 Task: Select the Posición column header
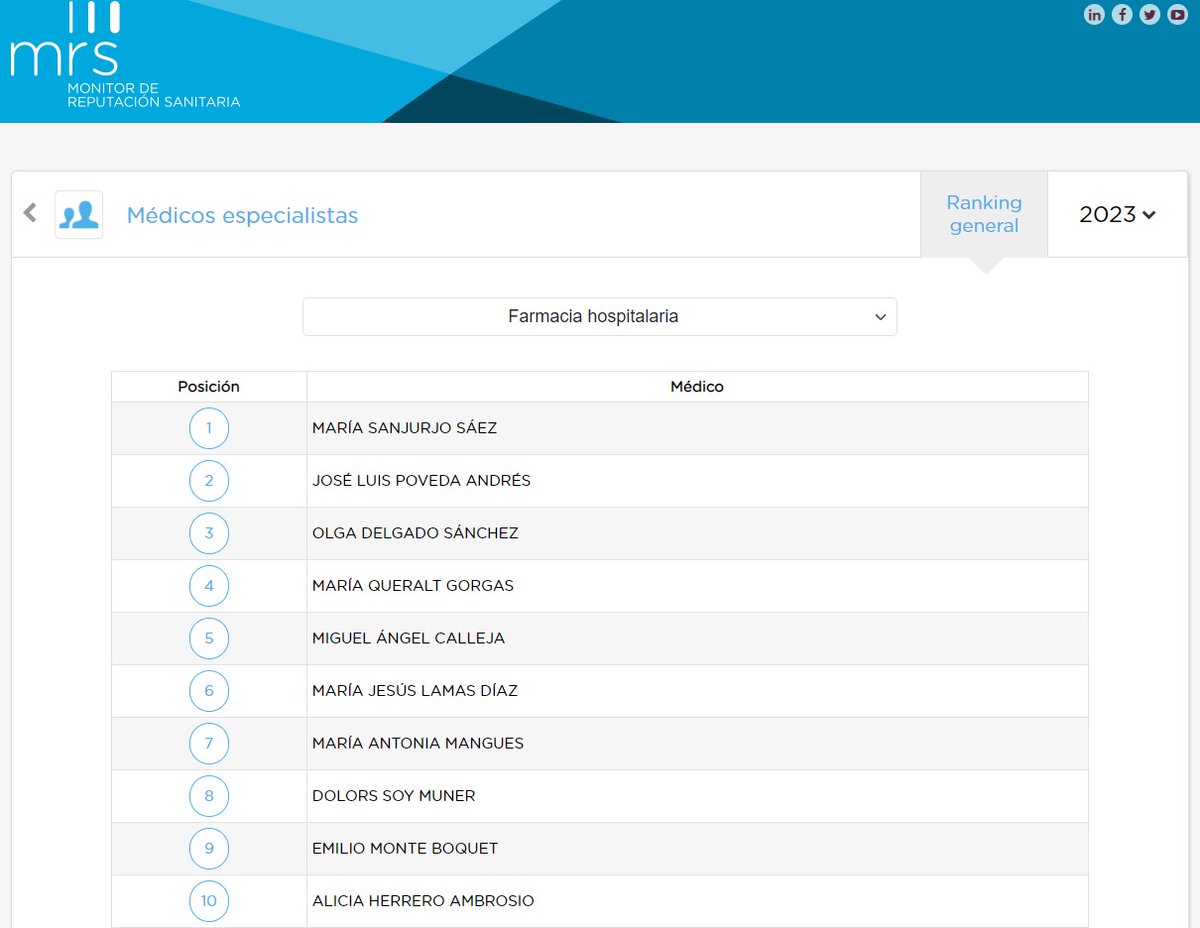tap(209, 387)
